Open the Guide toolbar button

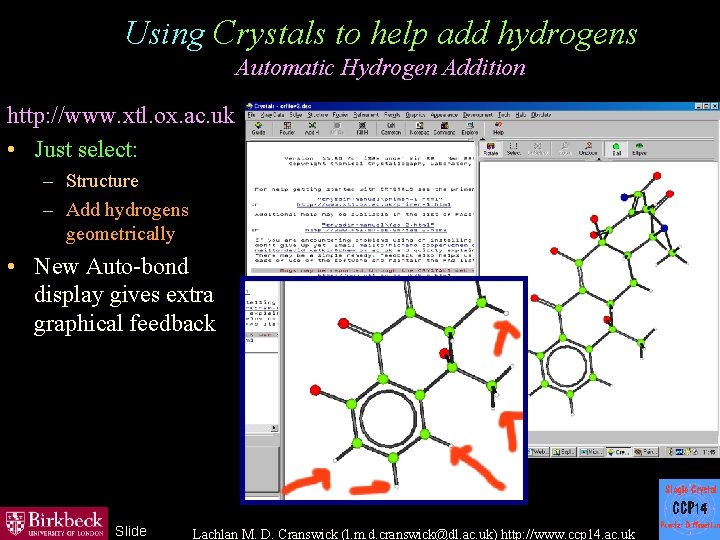tap(258, 128)
